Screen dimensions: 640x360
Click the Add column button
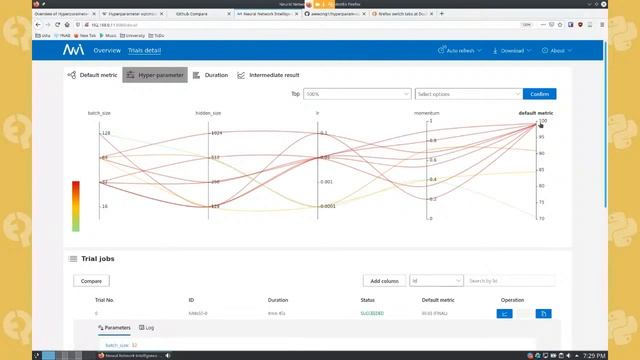coord(384,281)
